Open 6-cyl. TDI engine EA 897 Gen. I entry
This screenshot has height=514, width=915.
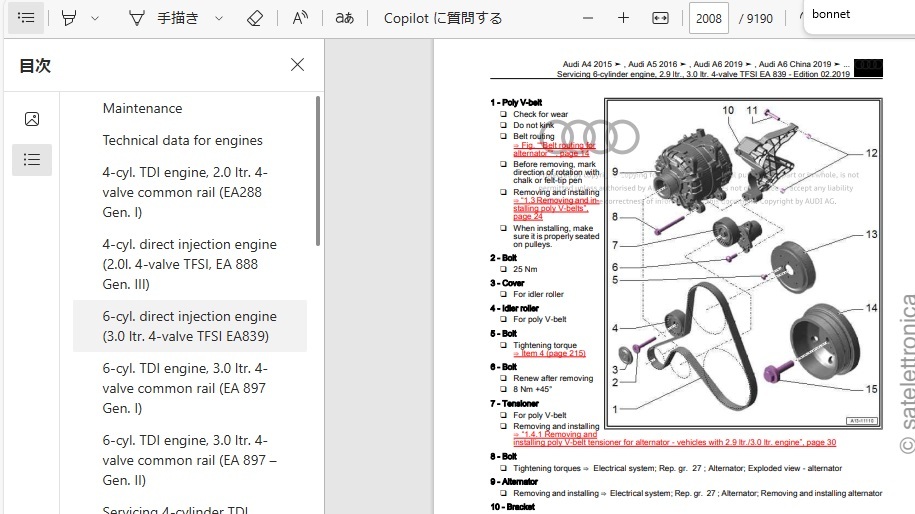coord(185,388)
